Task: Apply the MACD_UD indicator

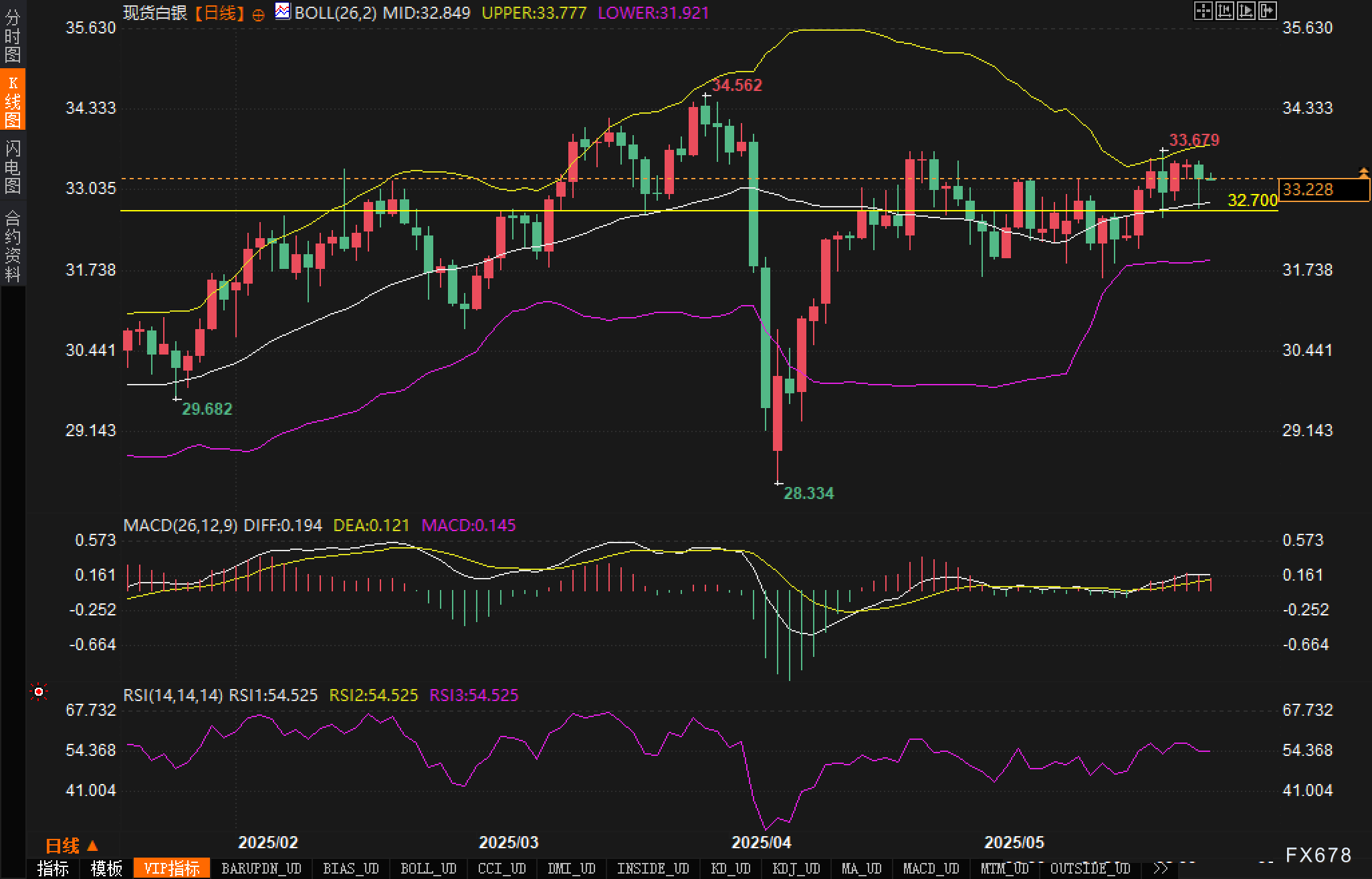Action: pyautogui.click(x=931, y=868)
